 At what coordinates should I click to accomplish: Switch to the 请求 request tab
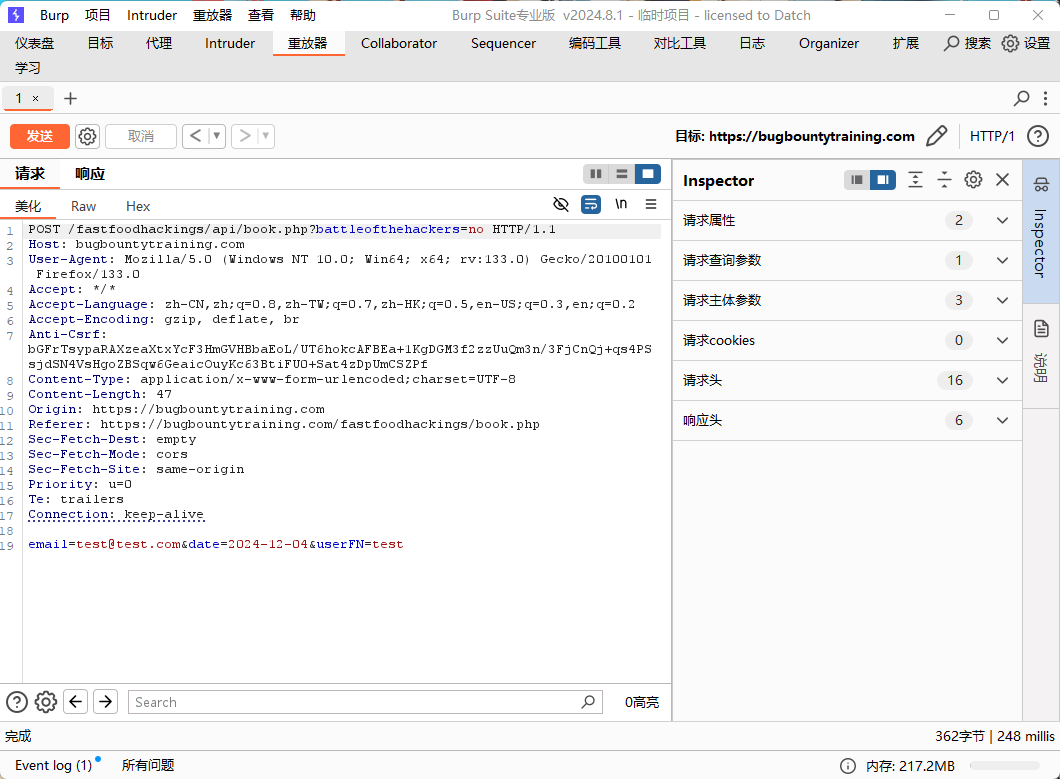click(30, 174)
